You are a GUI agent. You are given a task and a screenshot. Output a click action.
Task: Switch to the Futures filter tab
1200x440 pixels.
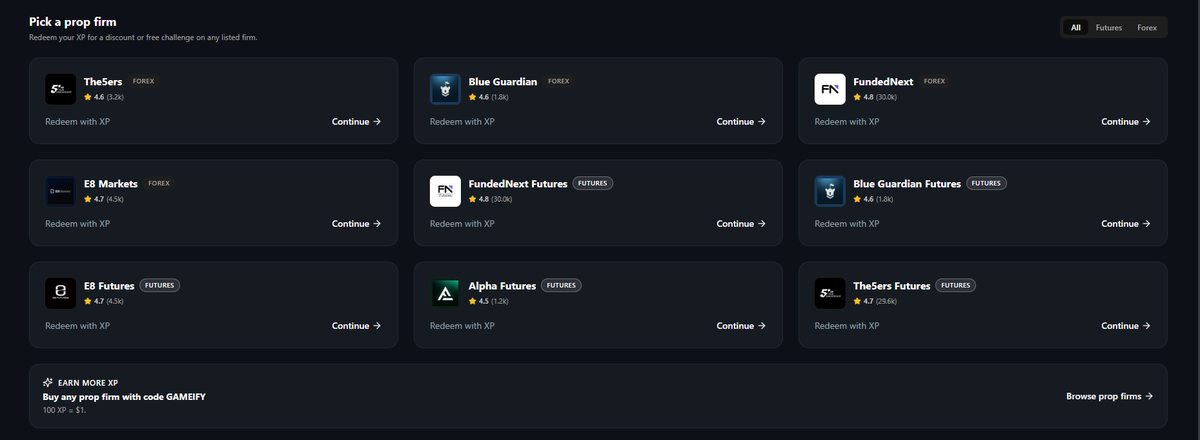1109,28
